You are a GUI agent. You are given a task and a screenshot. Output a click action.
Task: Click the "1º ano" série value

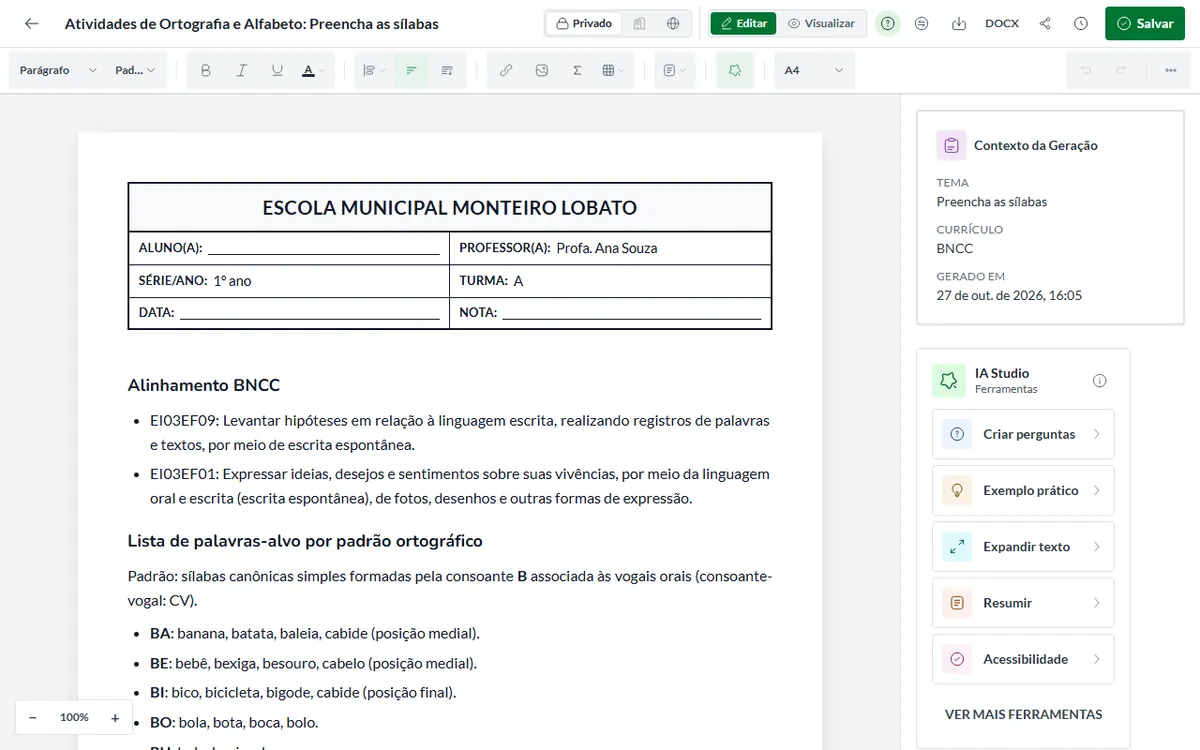(232, 281)
